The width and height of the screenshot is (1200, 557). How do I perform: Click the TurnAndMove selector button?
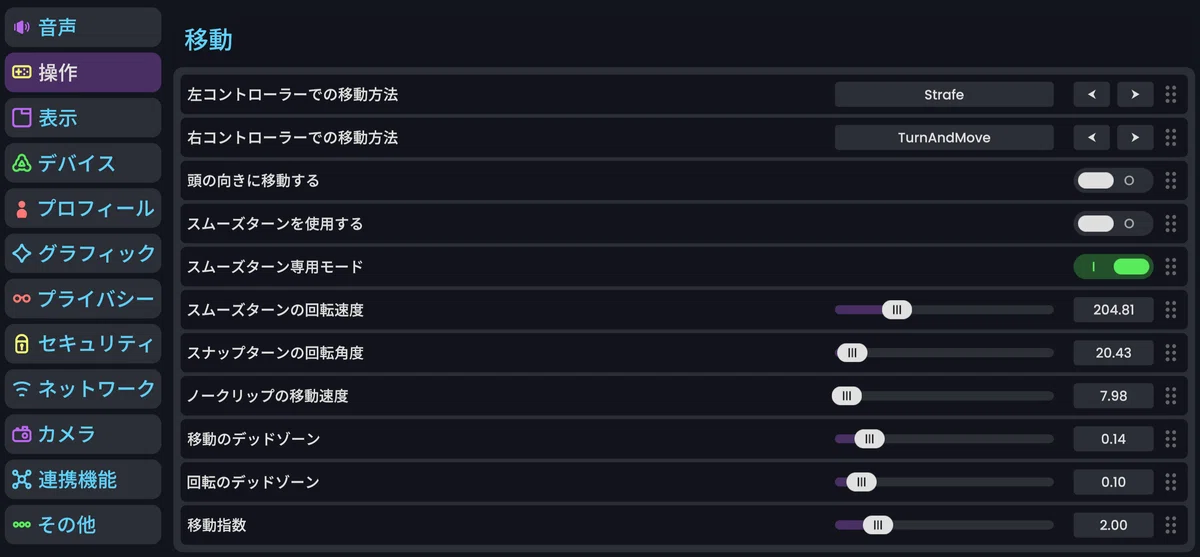[944, 138]
